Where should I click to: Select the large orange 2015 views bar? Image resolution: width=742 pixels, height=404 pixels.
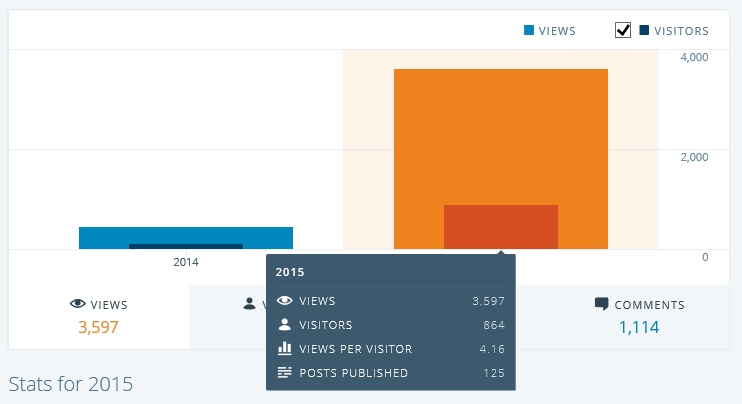(500, 130)
